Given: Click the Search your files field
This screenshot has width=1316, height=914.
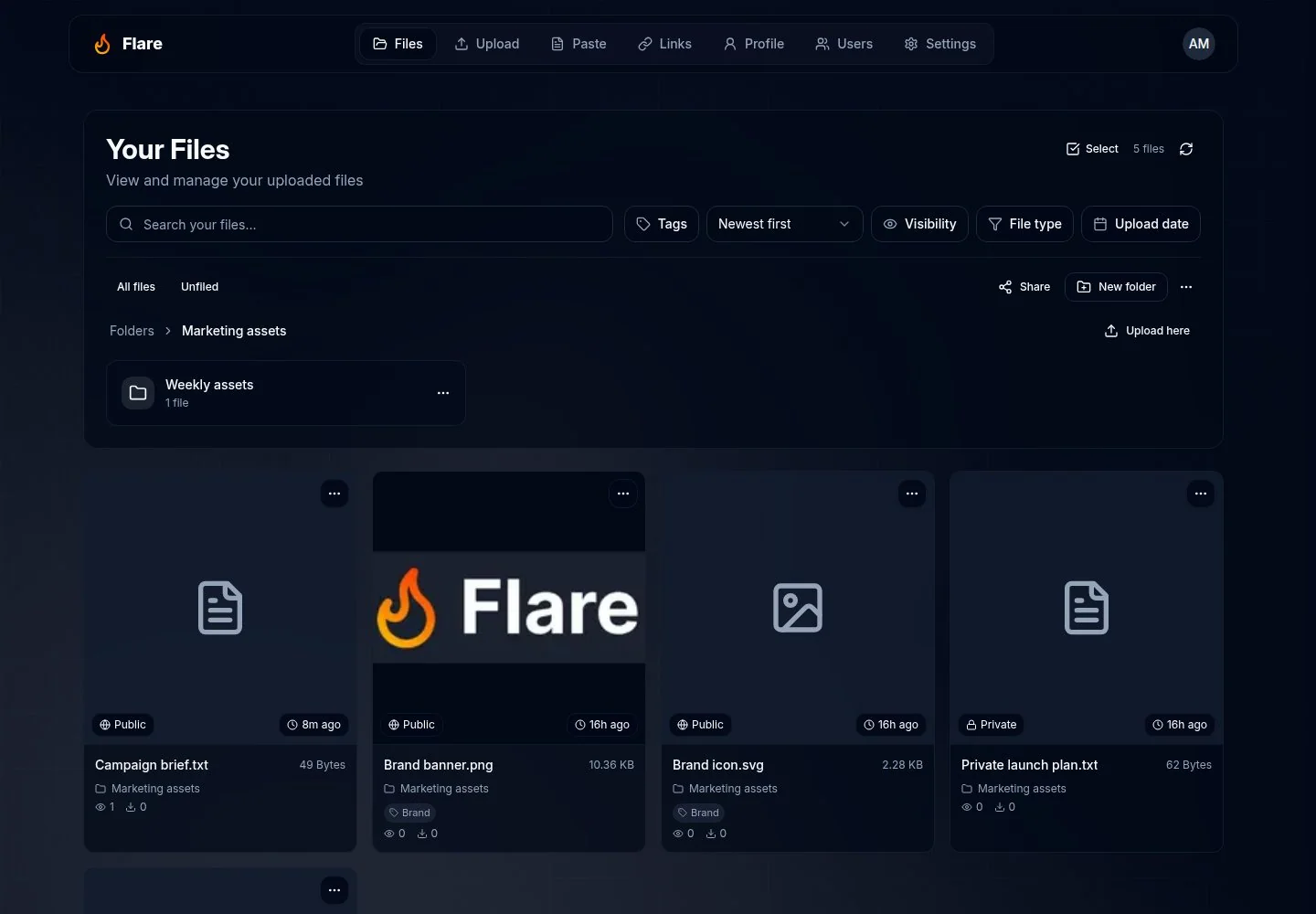Looking at the screenshot, I should [x=359, y=224].
